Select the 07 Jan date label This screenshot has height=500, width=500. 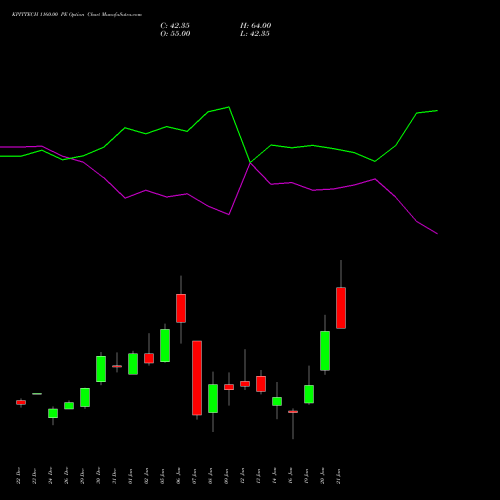(x=195, y=476)
